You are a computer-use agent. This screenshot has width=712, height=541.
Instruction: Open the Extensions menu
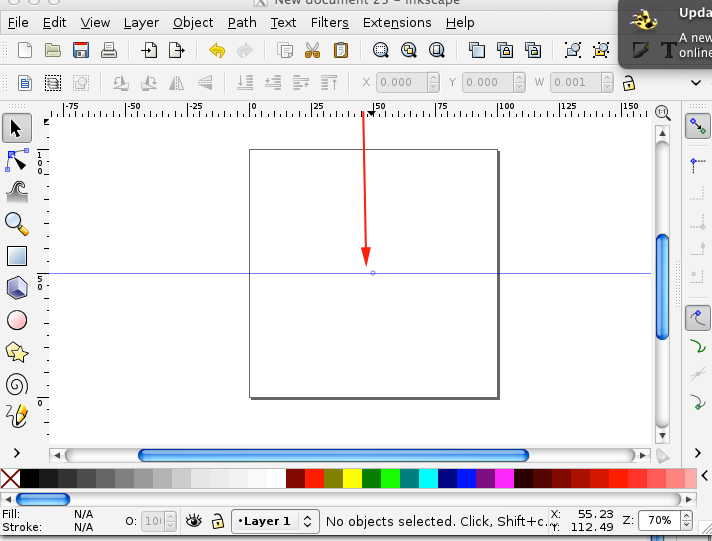click(x=397, y=22)
